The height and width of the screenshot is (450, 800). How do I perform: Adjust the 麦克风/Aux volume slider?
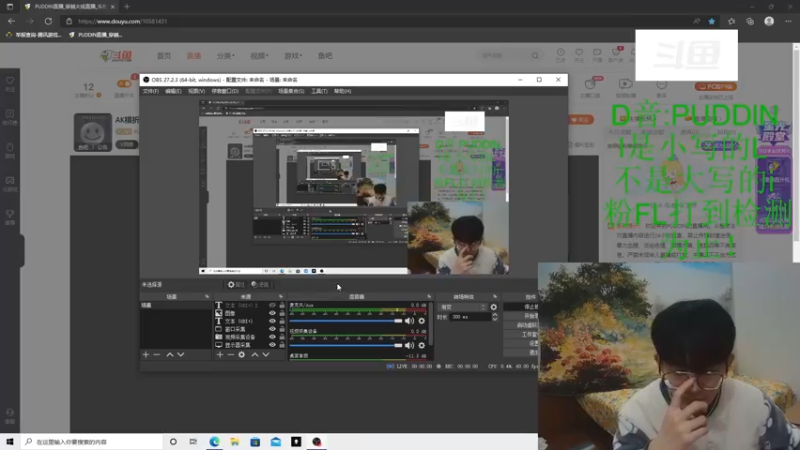point(346,321)
